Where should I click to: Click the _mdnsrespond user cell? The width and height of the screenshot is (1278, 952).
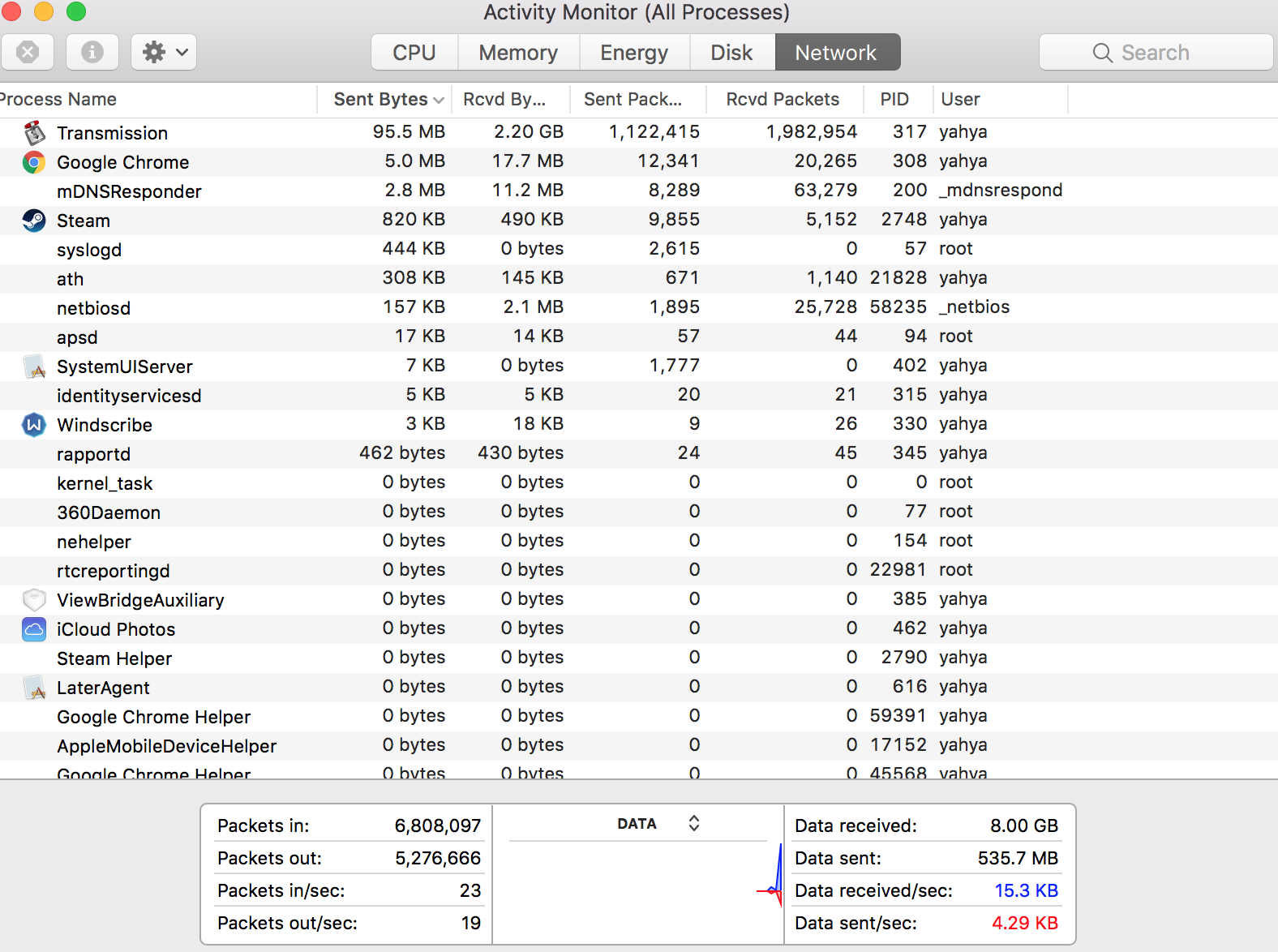1001,190
